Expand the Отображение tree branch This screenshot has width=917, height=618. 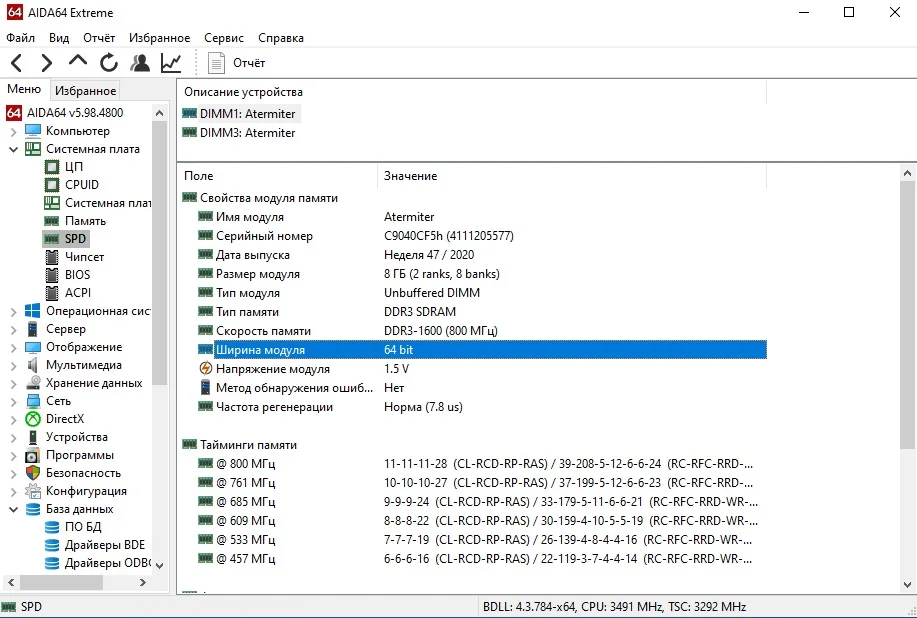tap(13, 347)
